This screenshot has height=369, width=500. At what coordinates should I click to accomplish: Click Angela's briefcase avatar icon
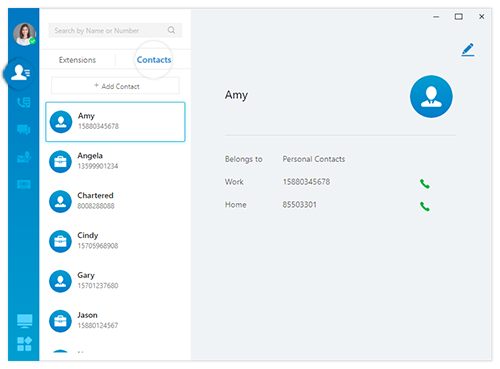click(60, 162)
